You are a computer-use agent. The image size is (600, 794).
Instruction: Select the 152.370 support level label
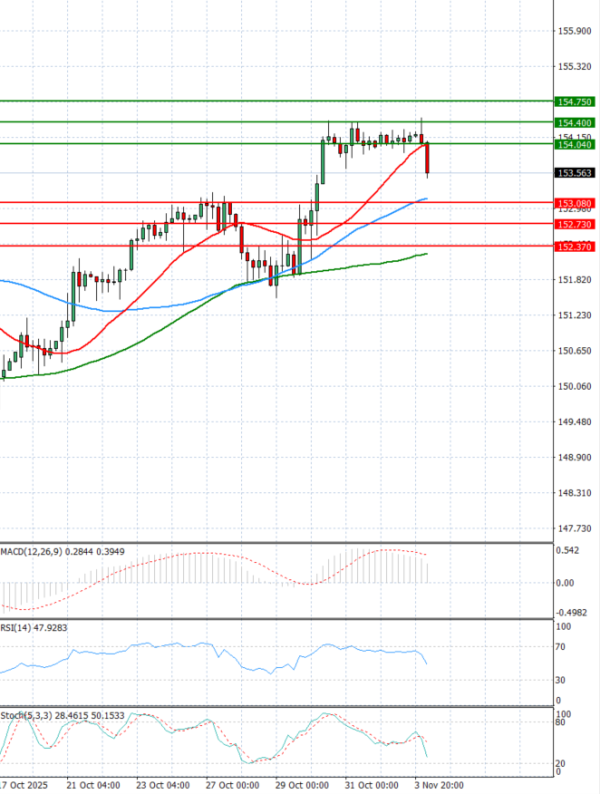click(x=573, y=246)
